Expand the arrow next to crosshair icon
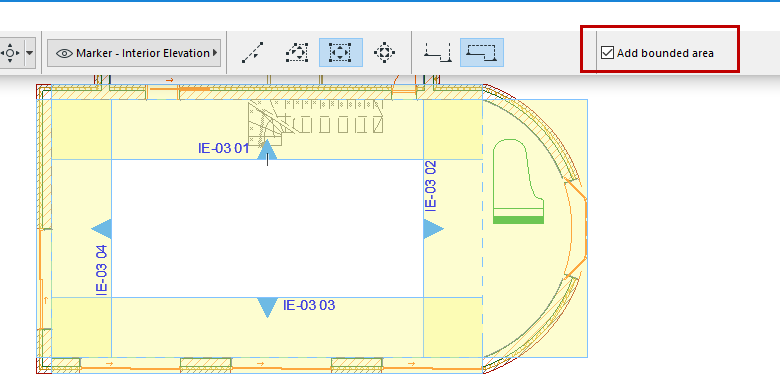This screenshot has height=384, width=780. click(30, 53)
